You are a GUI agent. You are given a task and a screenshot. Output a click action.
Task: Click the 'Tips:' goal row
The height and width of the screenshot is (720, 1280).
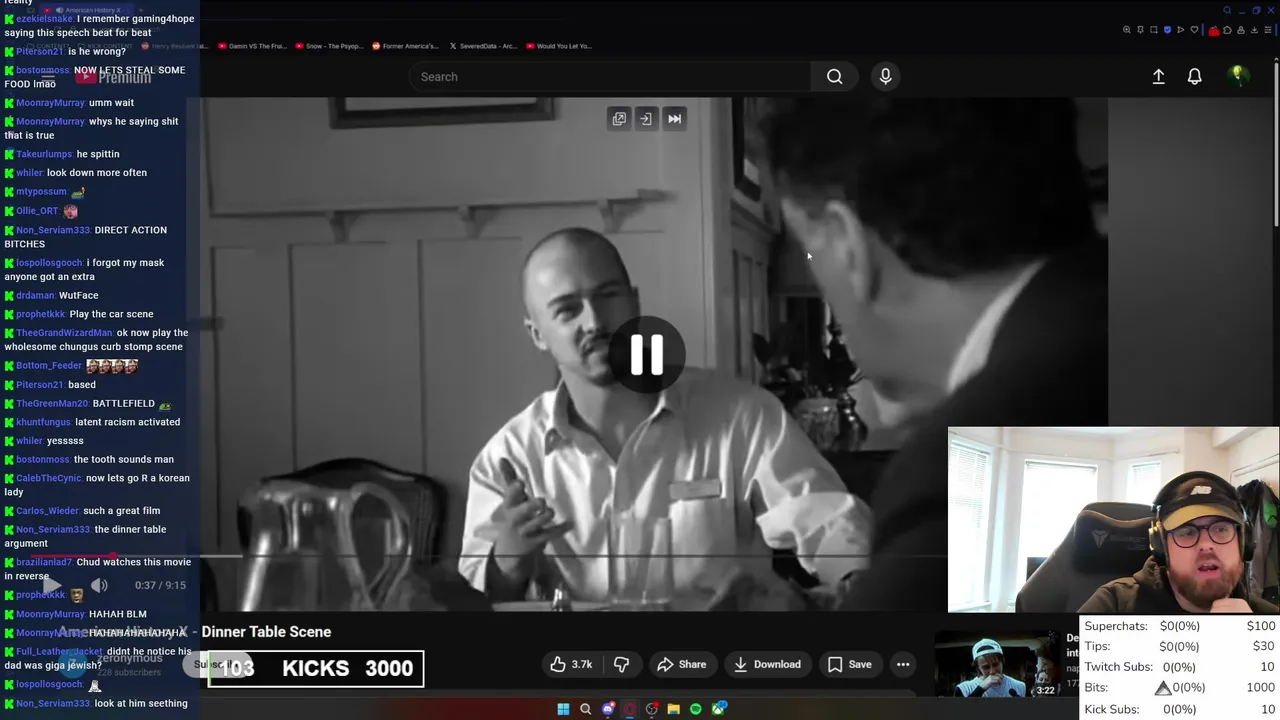tap(1179, 647)
